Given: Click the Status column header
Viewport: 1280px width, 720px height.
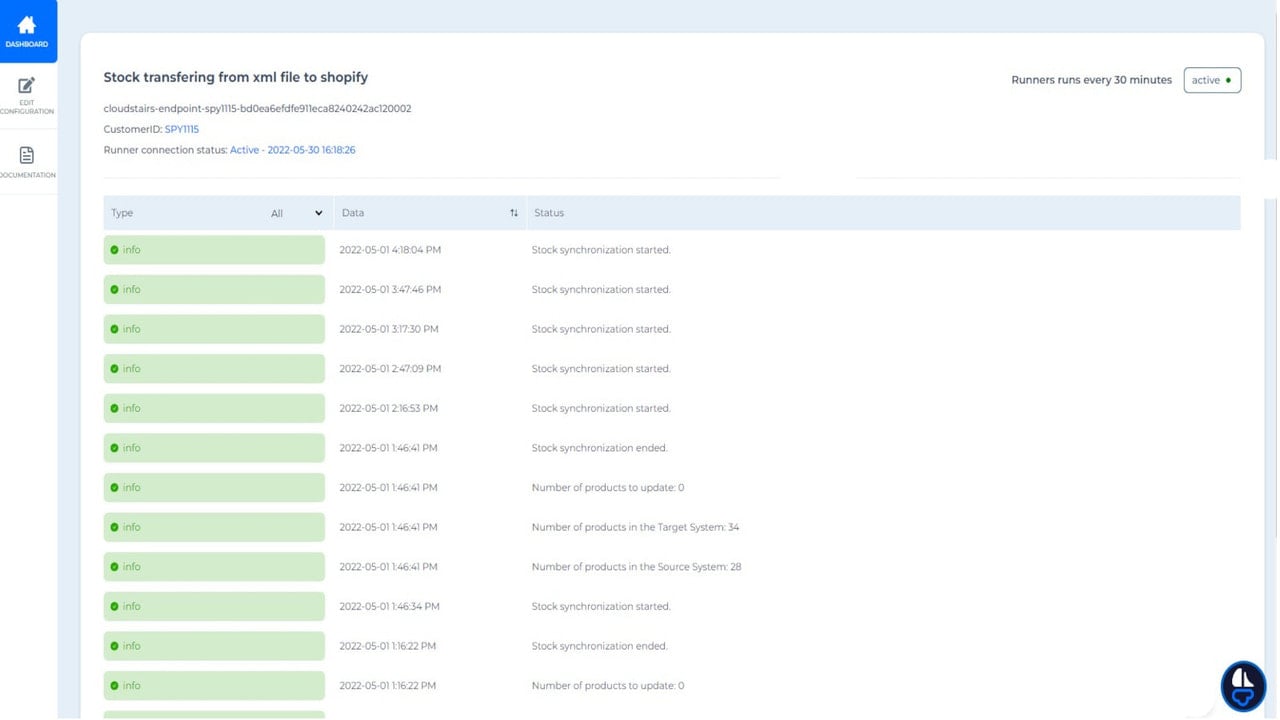Looking at the screenshot, I should click(549, 213).
